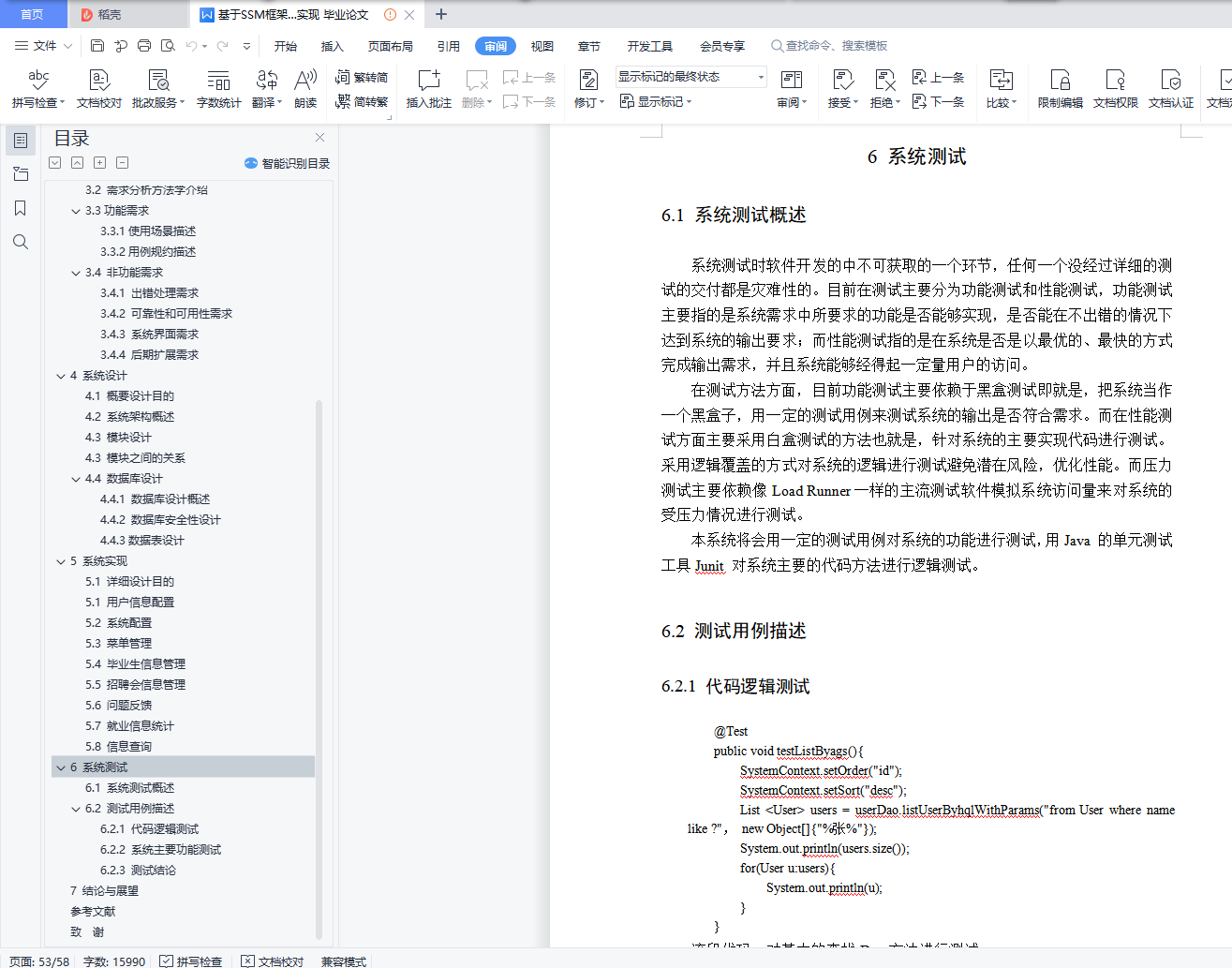Collapse the 3.4 非功能需求 outline node

76,273
